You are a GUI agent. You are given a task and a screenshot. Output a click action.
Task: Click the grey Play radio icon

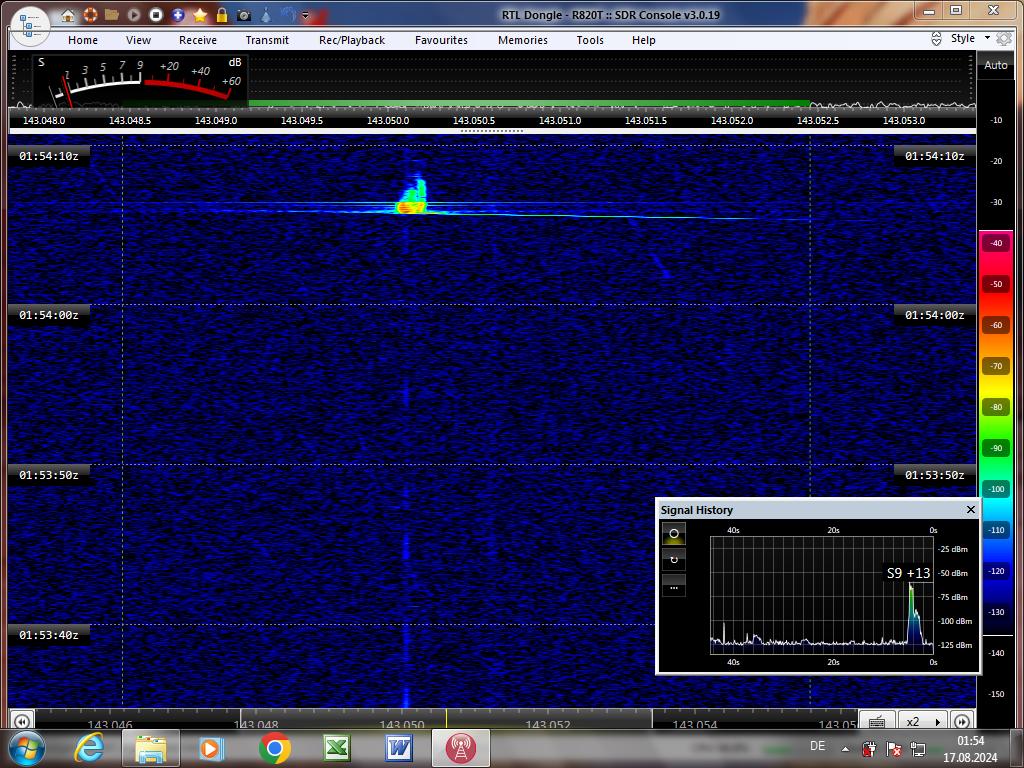pos(134,14)
